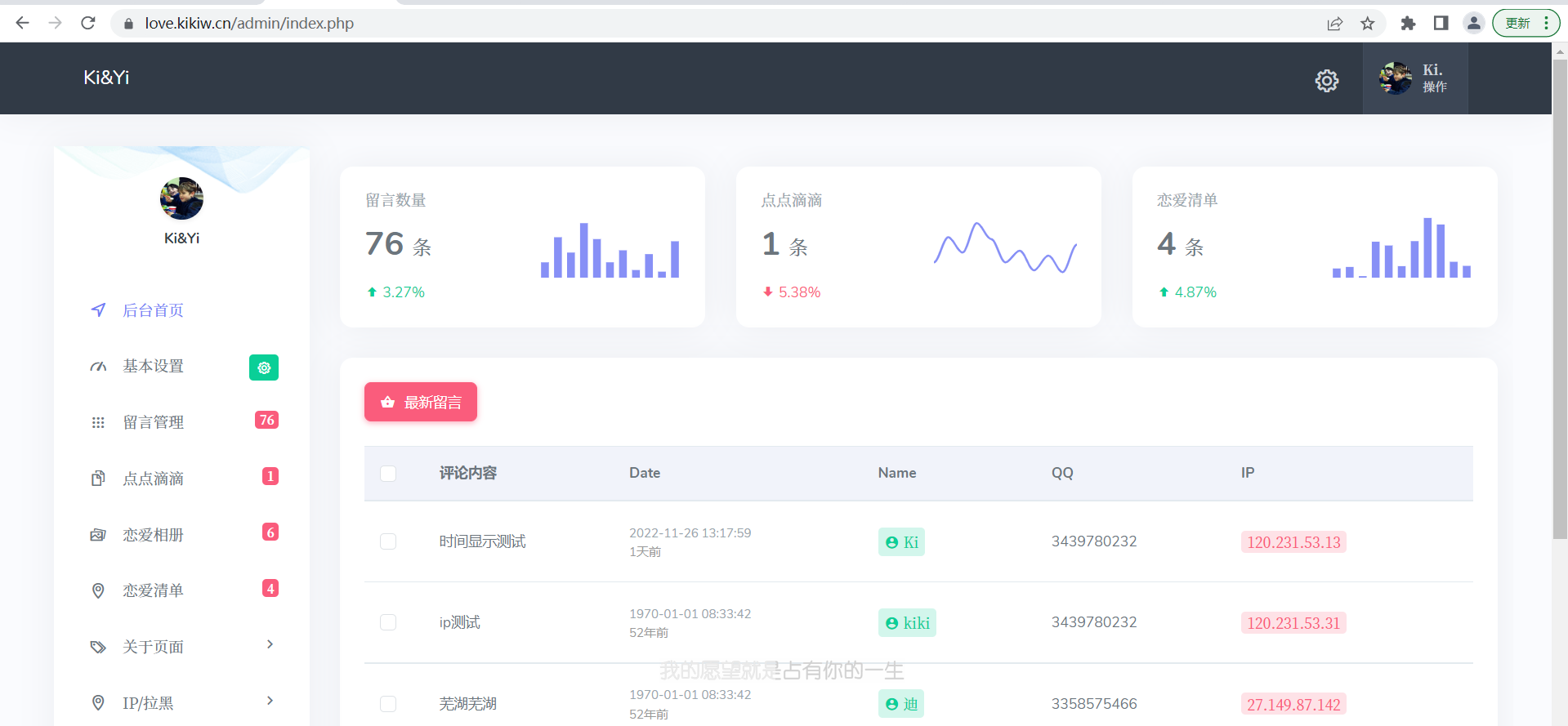Bookmark this page with the star icon

tap(1367, 23)
